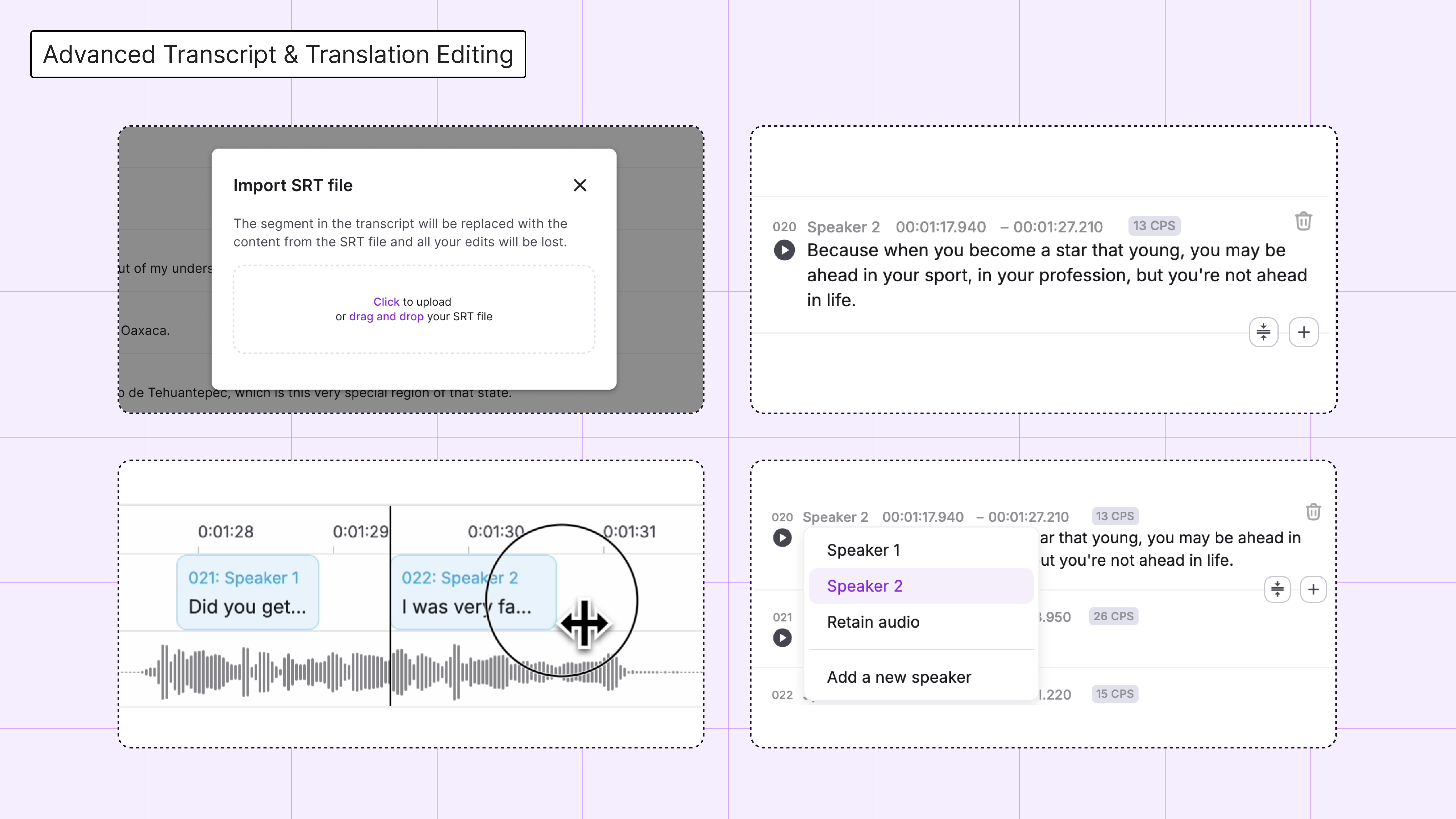Choose highlighted Speaker 2 menu option
The image size is (1456, 819).
point(864,586)
